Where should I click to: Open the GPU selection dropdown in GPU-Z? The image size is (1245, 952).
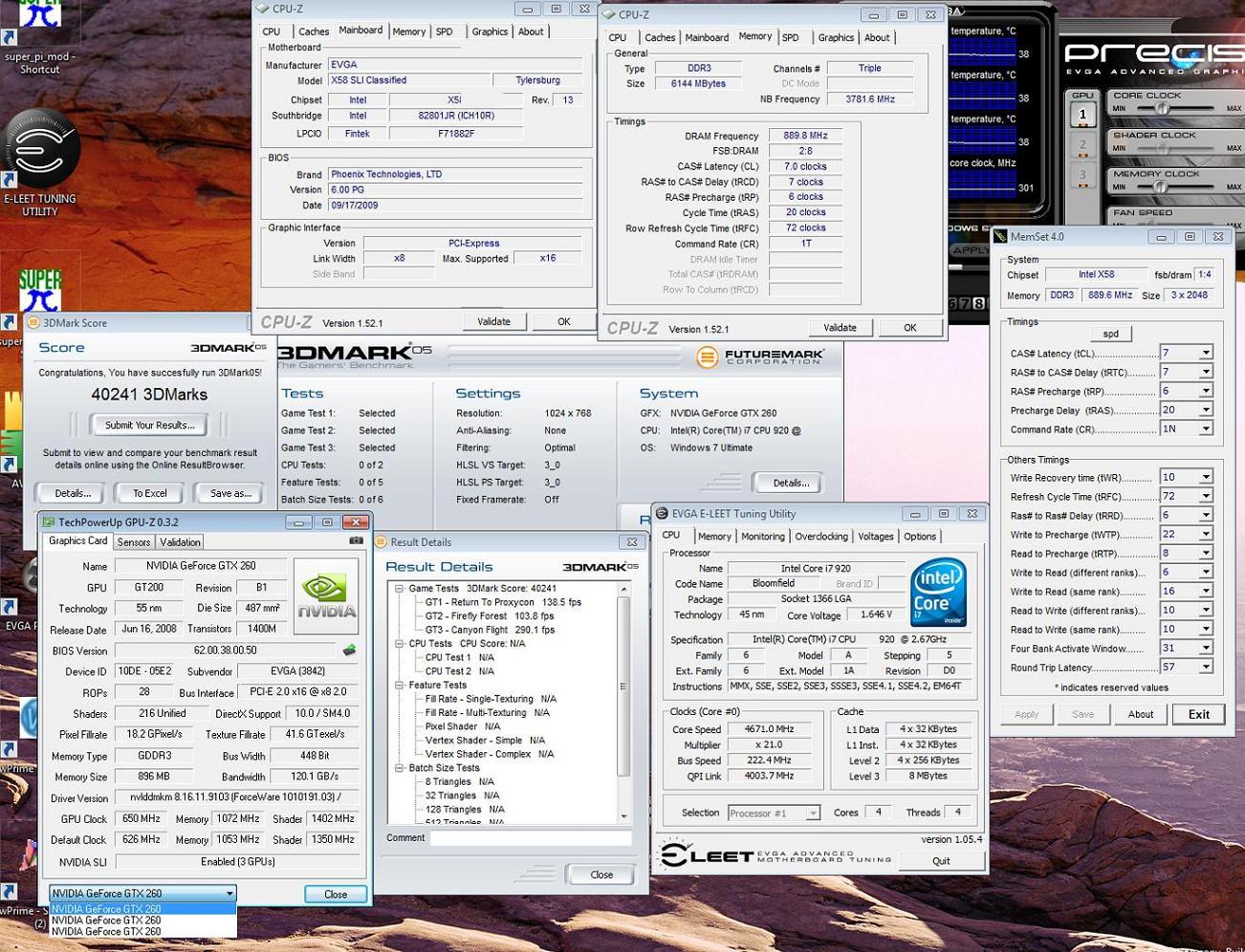point(142,894)
